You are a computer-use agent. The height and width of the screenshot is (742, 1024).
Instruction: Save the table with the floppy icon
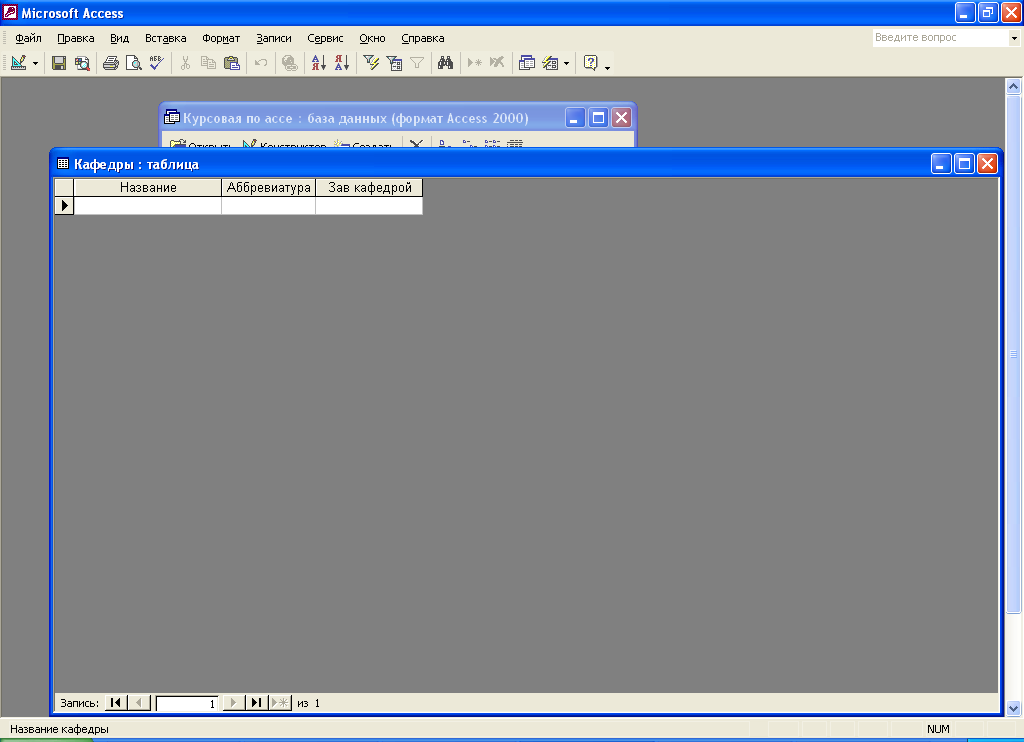(59, 63)
